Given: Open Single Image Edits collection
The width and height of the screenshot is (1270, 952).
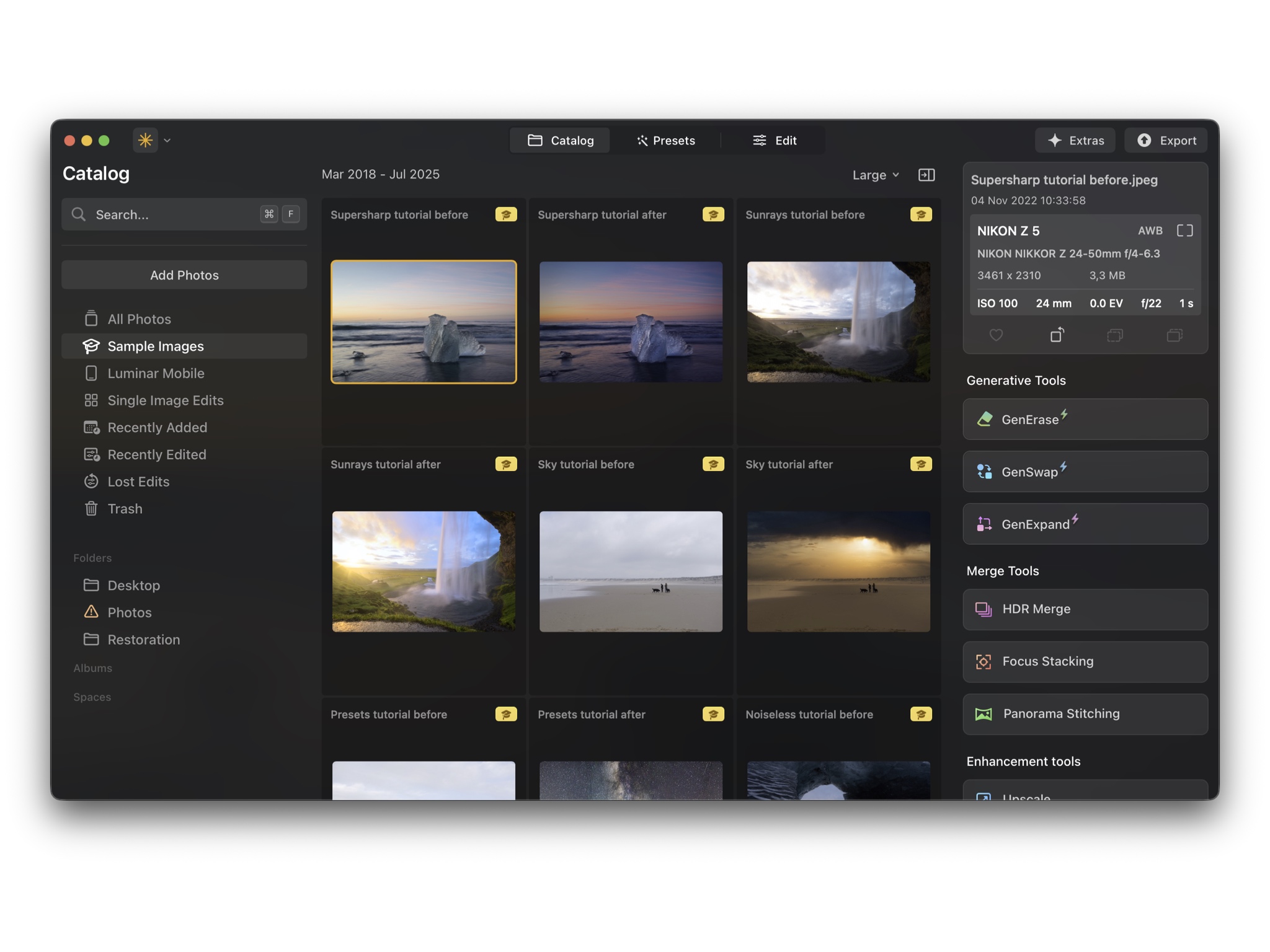Looking at the screenshot, I should click(184, 400).
